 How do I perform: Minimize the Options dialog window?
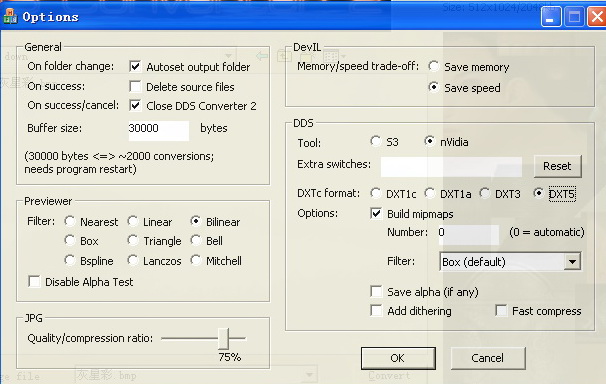(x=551, y=17)
